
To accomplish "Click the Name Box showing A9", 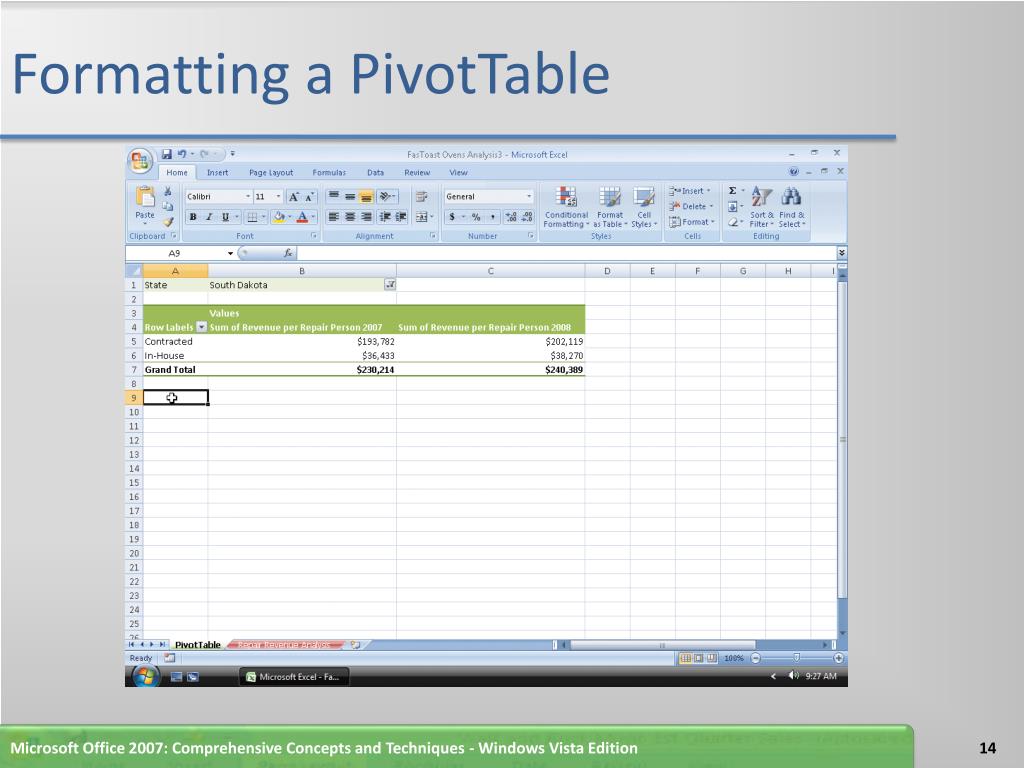I will tap(174, 253).
